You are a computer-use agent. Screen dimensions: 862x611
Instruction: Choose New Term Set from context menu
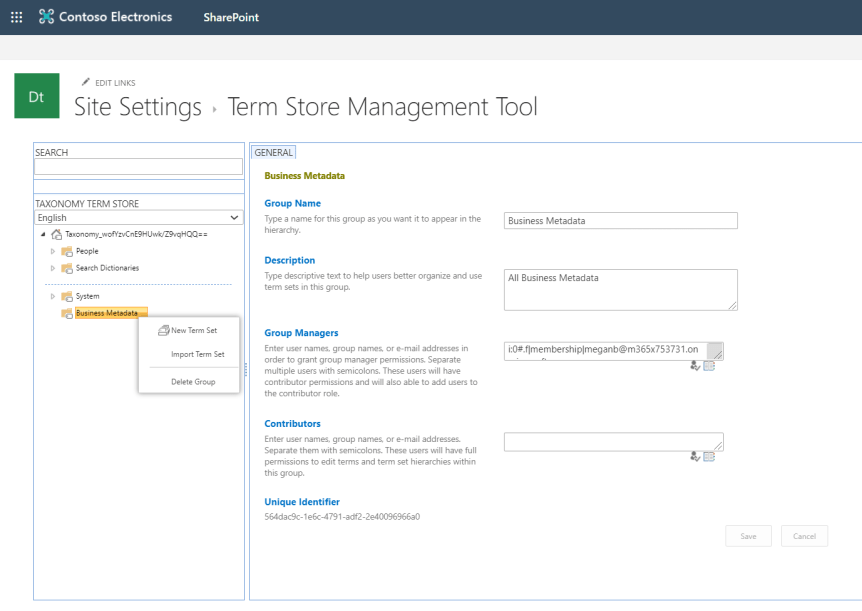click(x=193, y=330)
